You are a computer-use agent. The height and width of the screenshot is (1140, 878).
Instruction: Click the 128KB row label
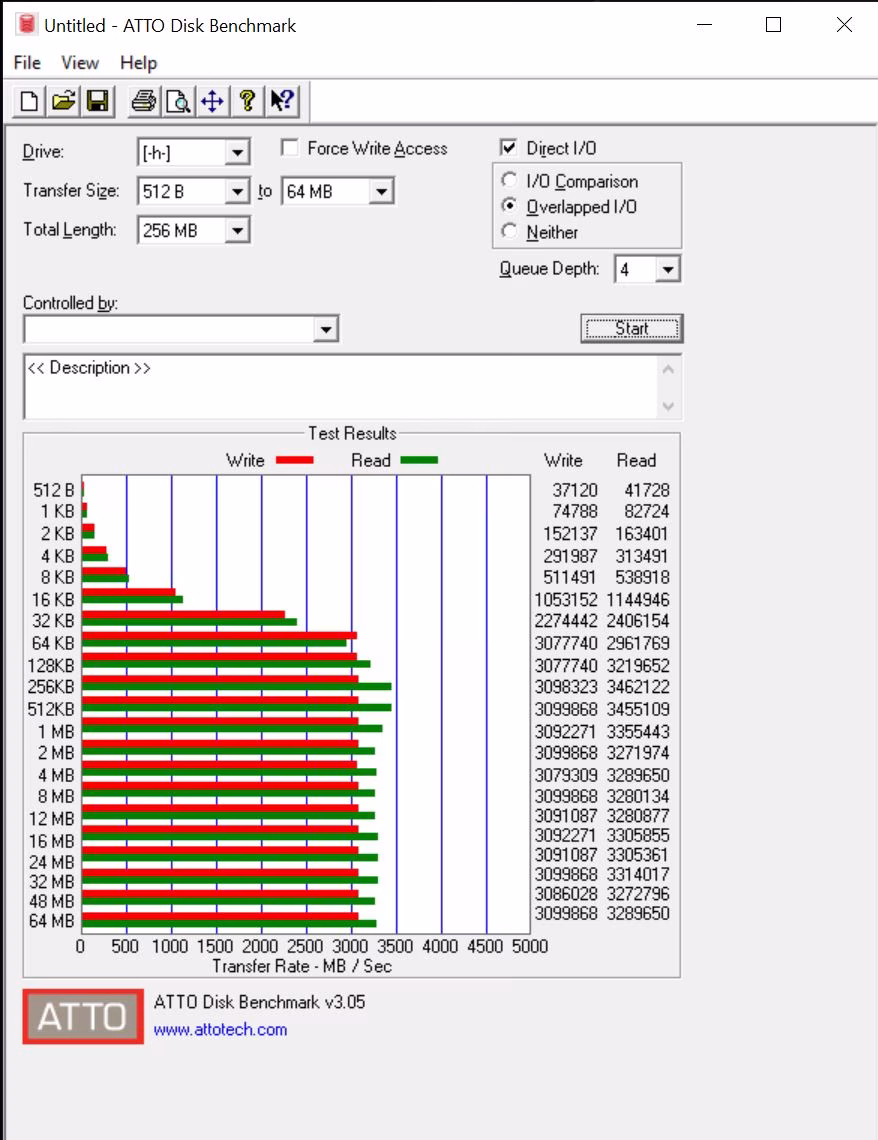(51, 666)
